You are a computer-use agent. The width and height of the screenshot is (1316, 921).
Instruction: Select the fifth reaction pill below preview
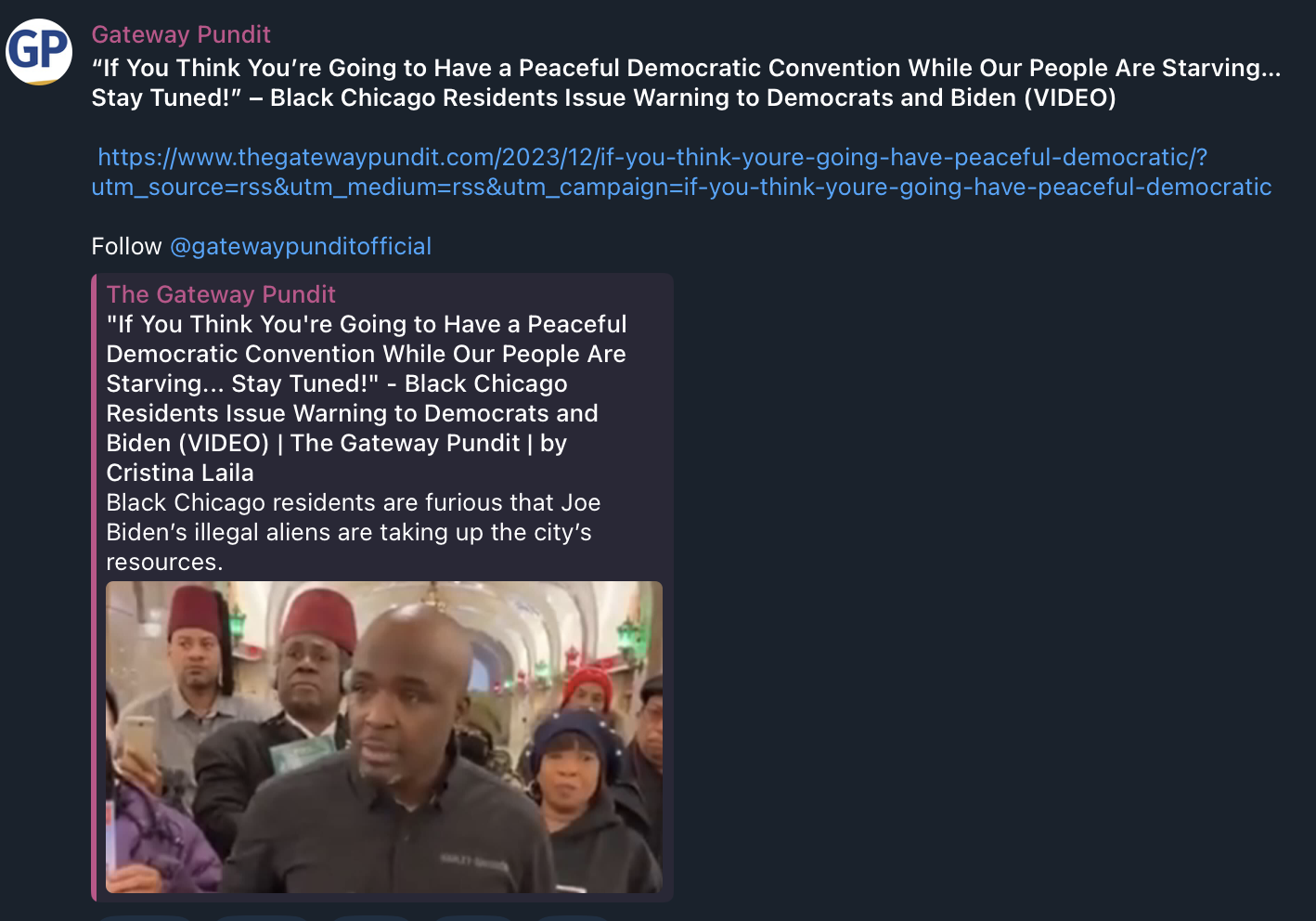572,917
